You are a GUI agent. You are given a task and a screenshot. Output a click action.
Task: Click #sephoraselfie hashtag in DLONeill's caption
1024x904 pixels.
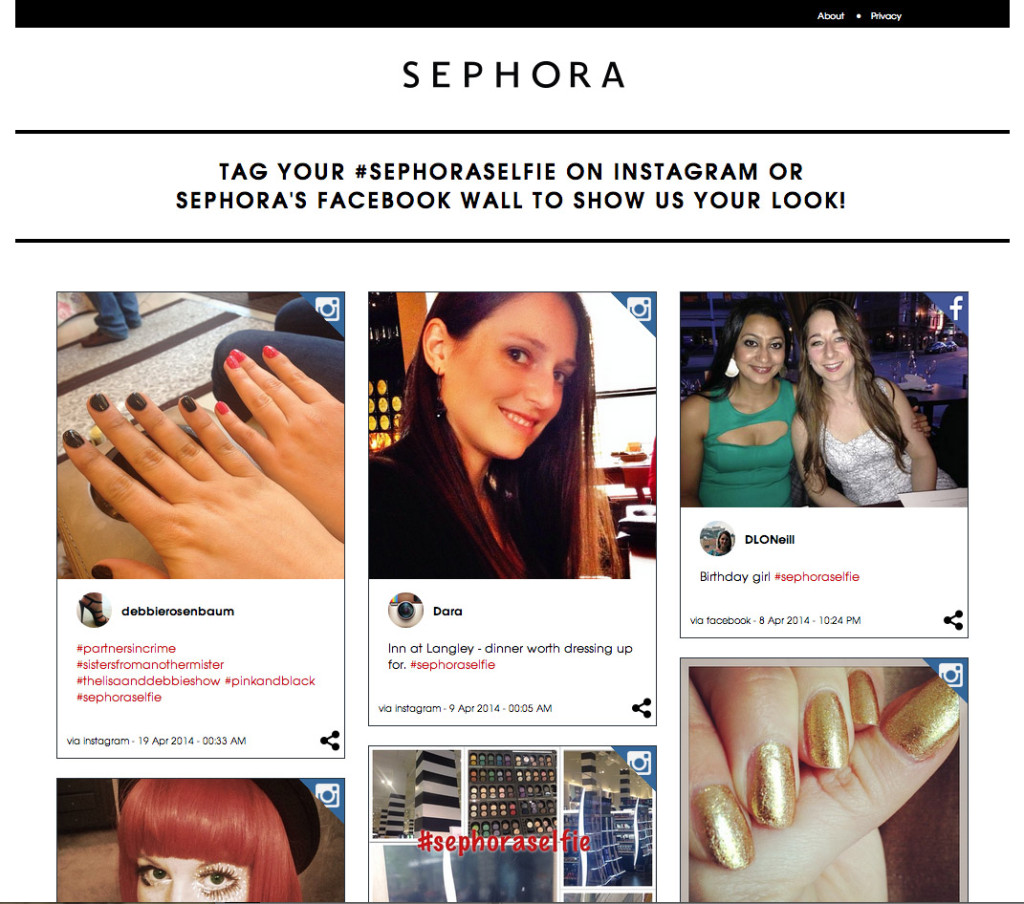tap(816, 577)
